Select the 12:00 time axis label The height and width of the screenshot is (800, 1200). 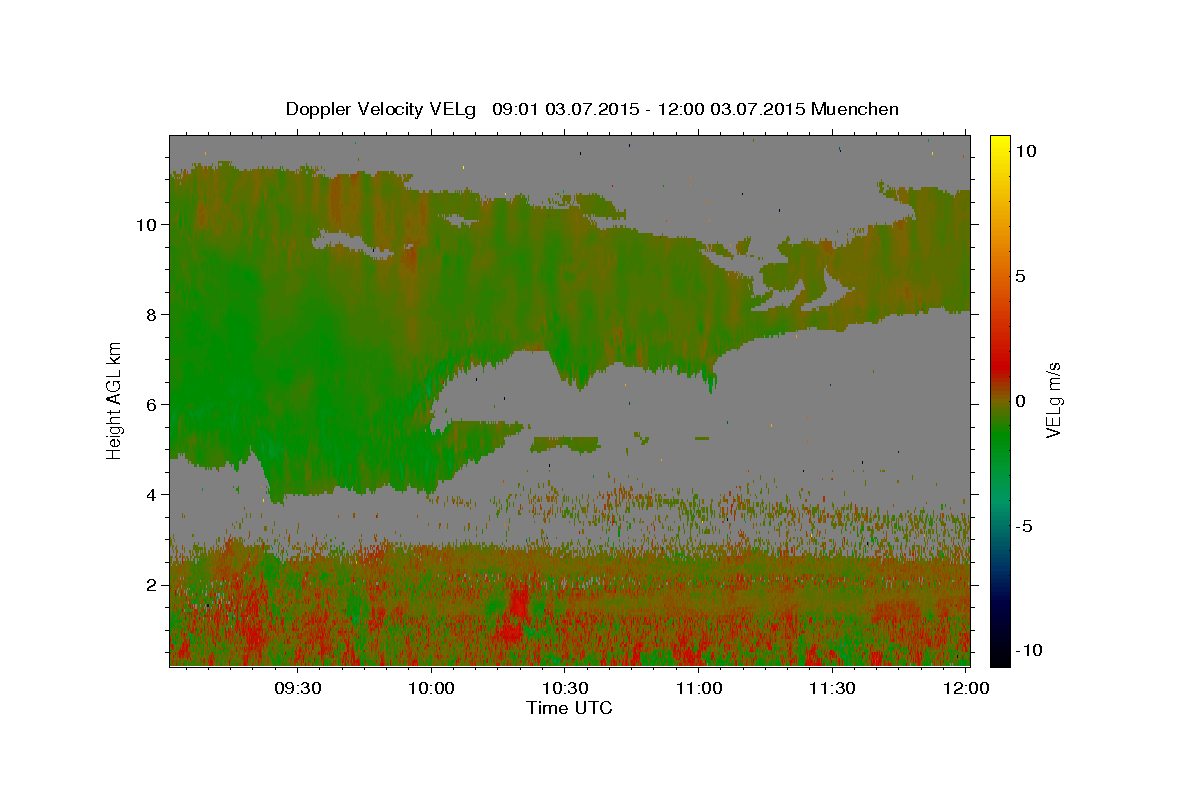(966, 688)
